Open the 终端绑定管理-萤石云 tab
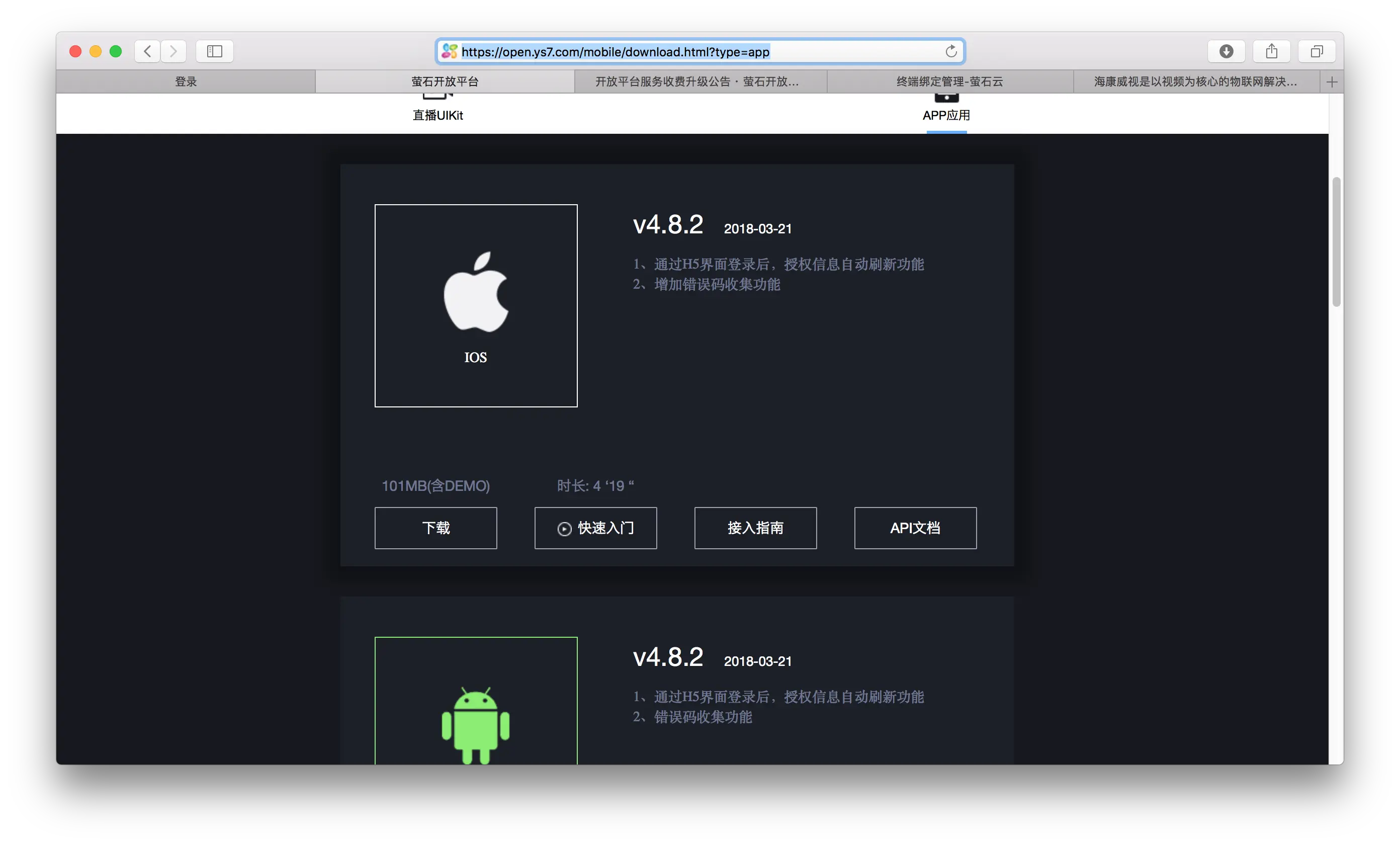1400x845 pixels. click(x=949, y=82)
